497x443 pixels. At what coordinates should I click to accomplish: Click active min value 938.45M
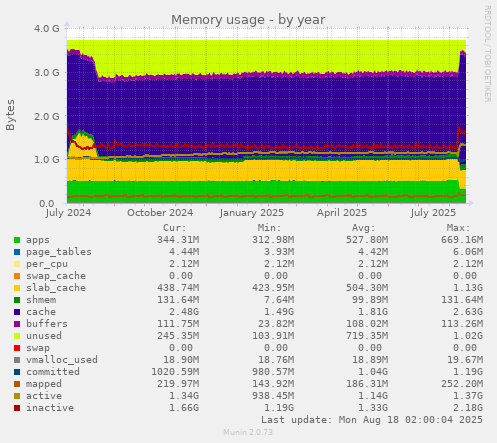click(273, 396)
